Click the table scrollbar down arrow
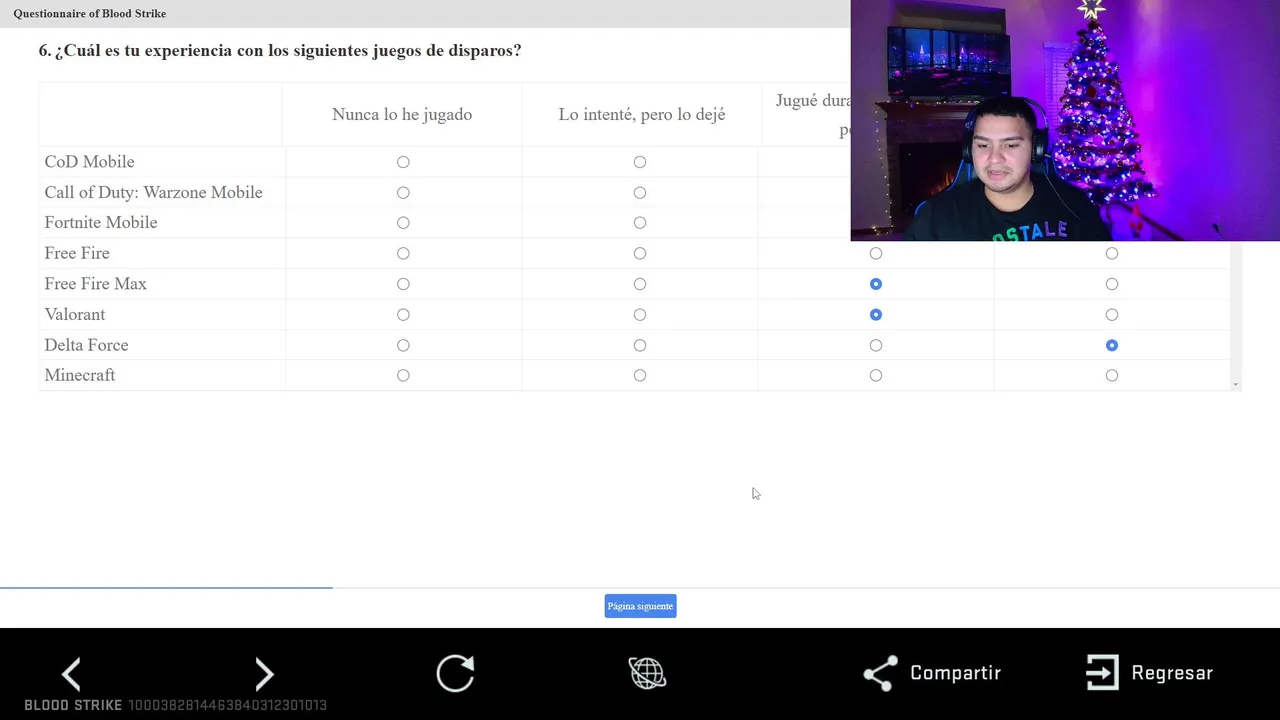Screen dimensions: 1280x720 pos(1236,385)
